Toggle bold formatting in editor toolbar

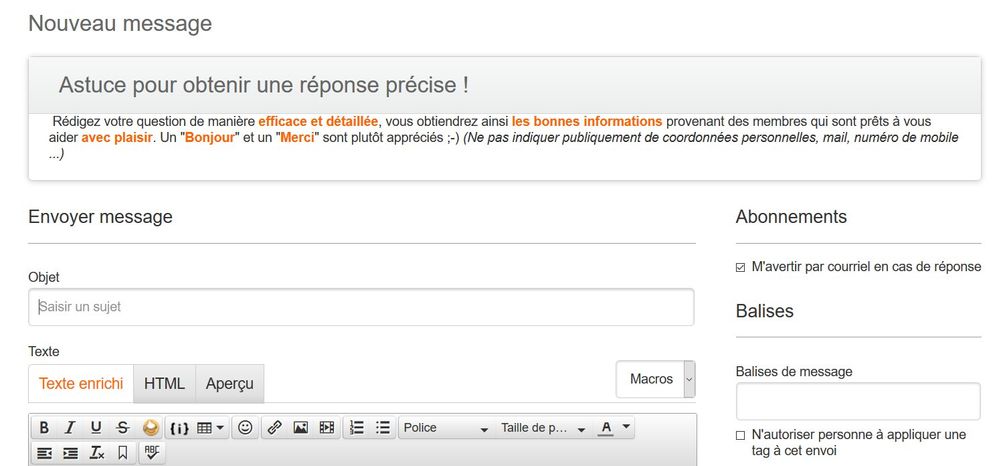[44, 428]
